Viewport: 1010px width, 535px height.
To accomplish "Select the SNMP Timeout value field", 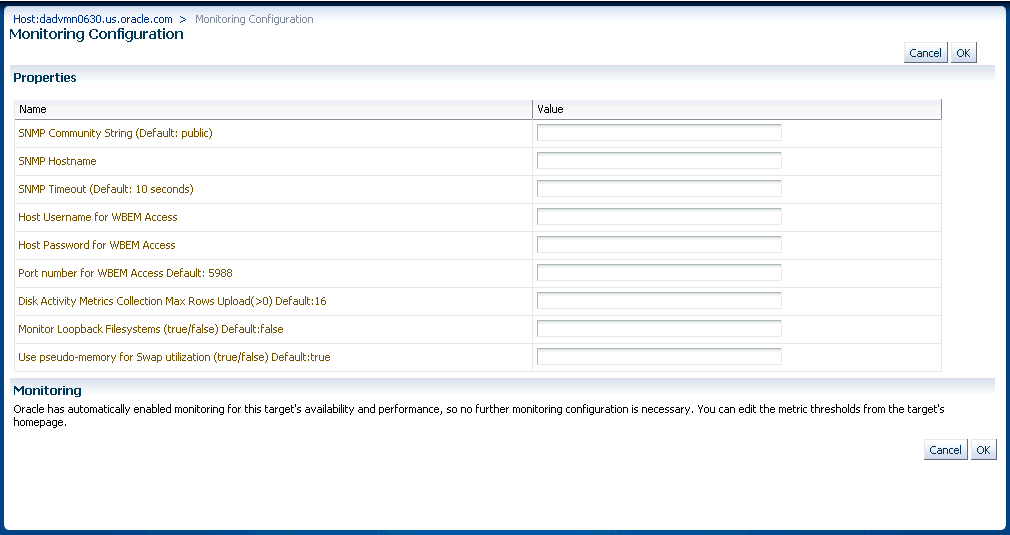I will click(659, 189).
